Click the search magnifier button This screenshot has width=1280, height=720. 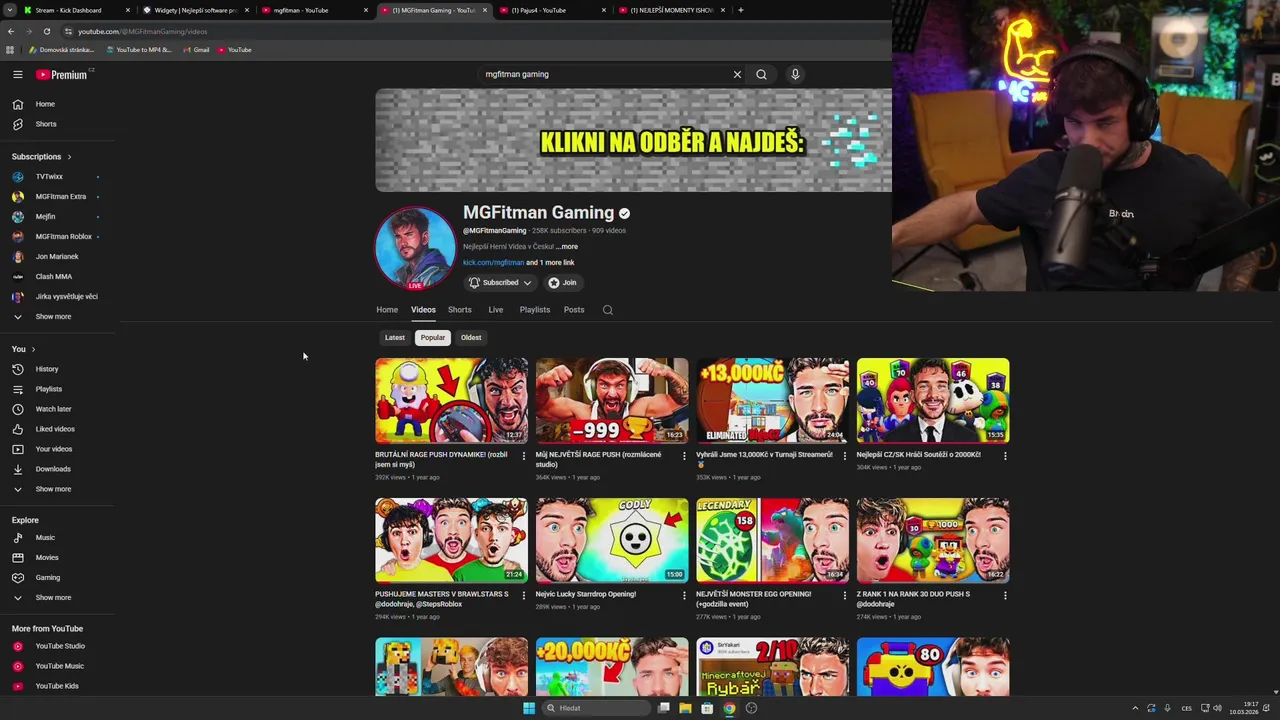[x=761, y=74]
